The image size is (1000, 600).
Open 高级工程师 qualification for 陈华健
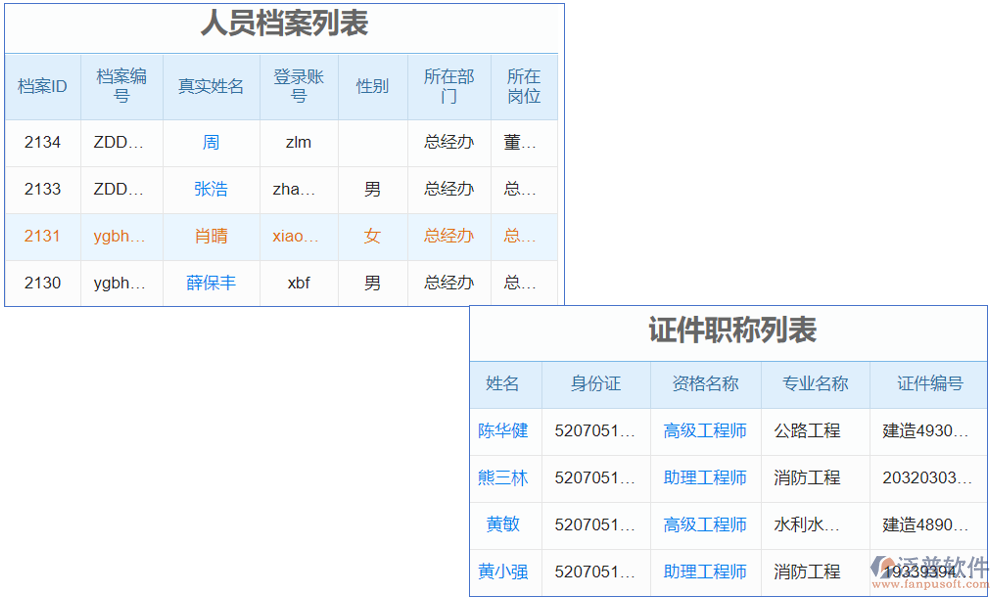coord(705,431)
